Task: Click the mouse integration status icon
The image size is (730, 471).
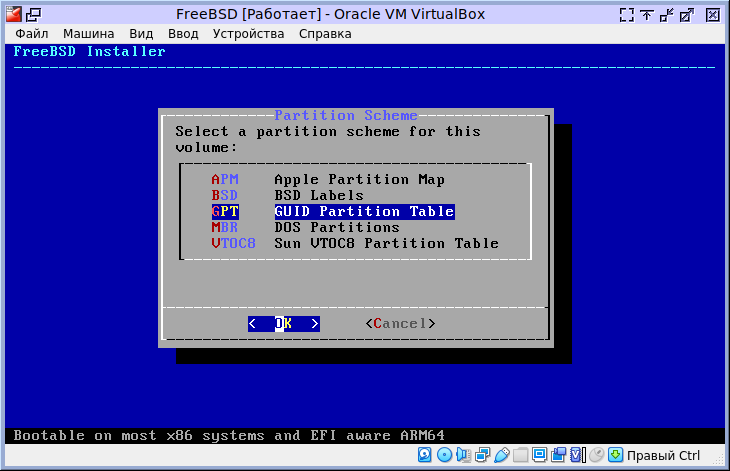Action: 596,455
